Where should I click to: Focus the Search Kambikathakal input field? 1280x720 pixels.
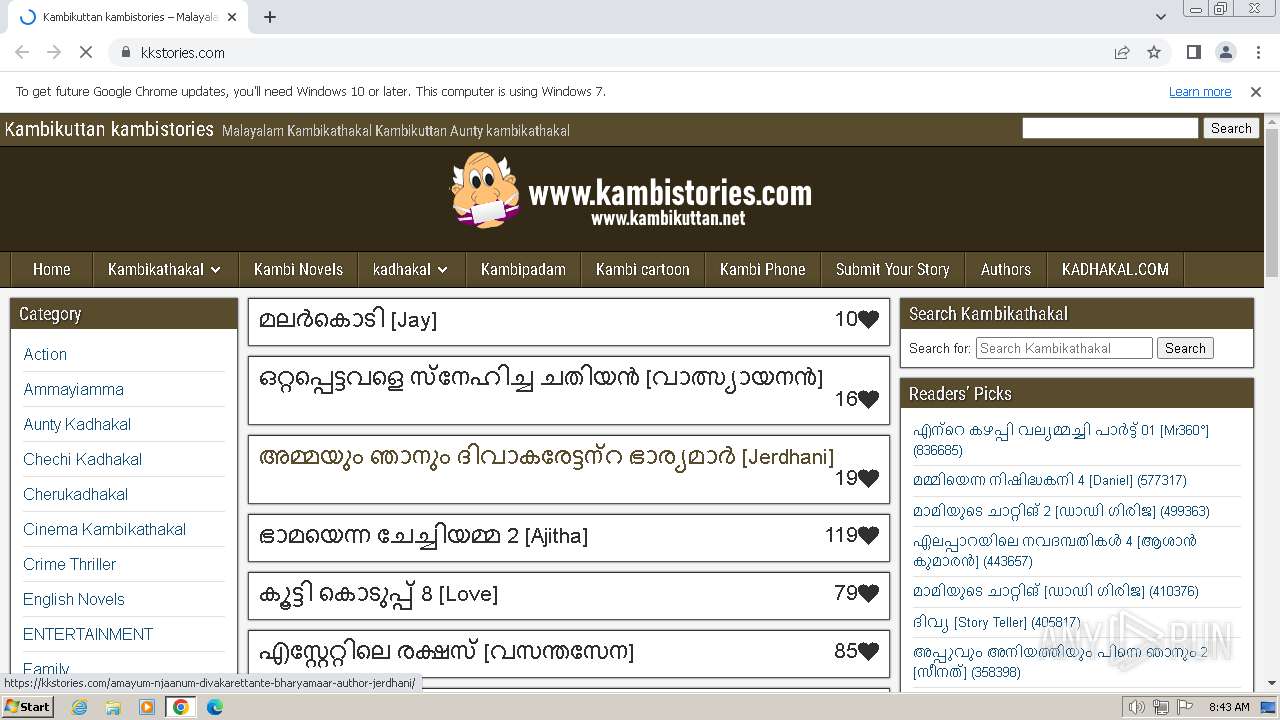[x=1064, y=348]
